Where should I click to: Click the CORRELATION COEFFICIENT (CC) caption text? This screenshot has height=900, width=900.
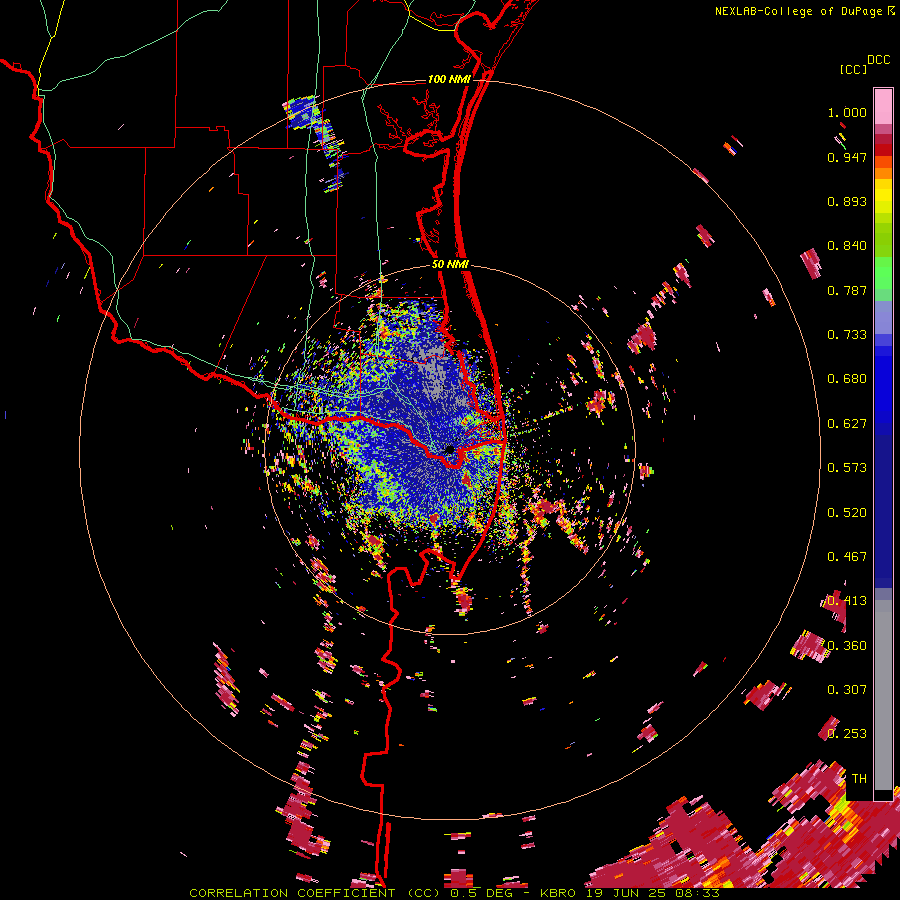(x=317, y=893)
